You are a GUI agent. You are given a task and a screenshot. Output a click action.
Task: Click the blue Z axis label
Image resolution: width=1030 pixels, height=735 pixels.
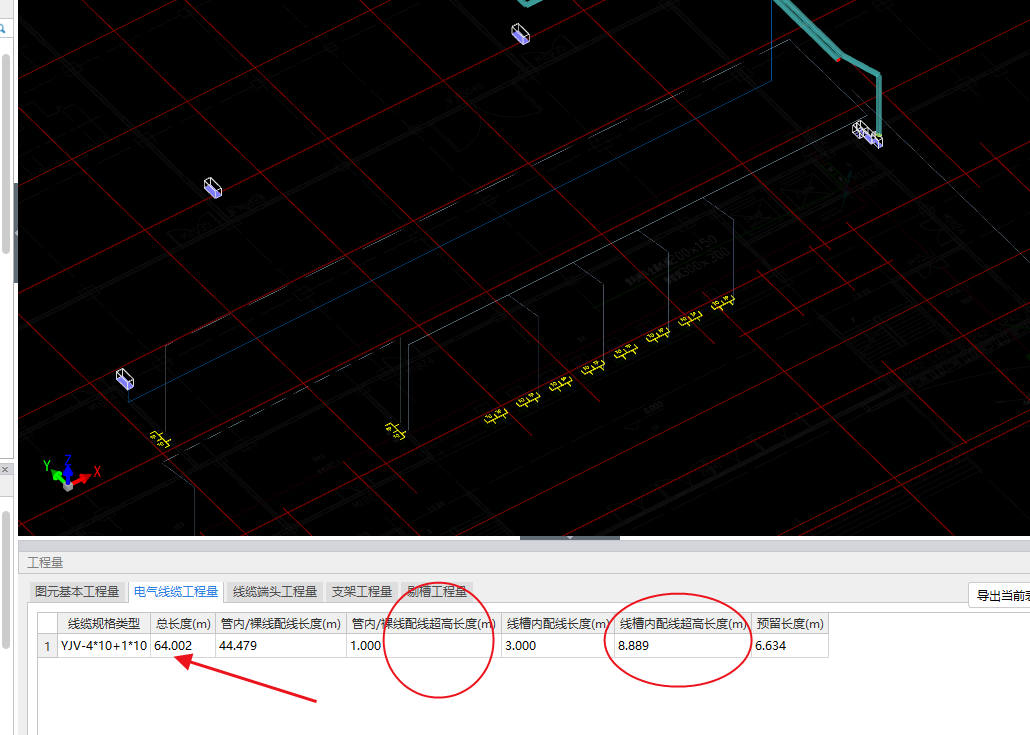(x=68, y=459)
